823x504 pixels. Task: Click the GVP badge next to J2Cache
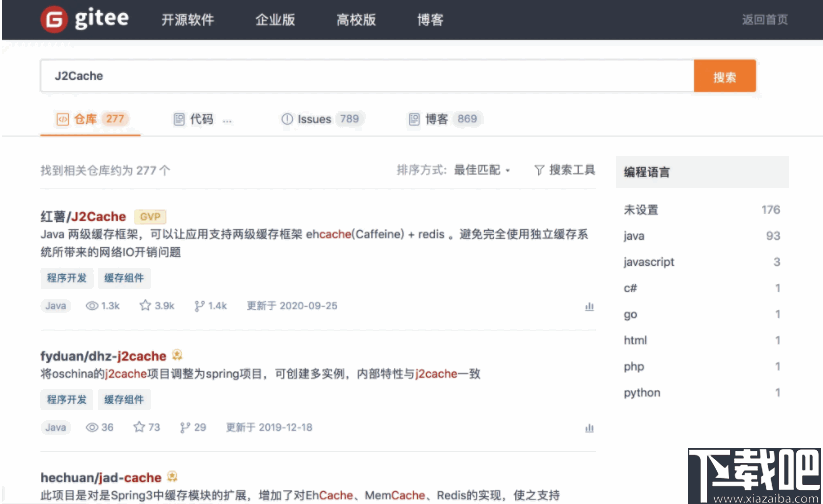150,216
